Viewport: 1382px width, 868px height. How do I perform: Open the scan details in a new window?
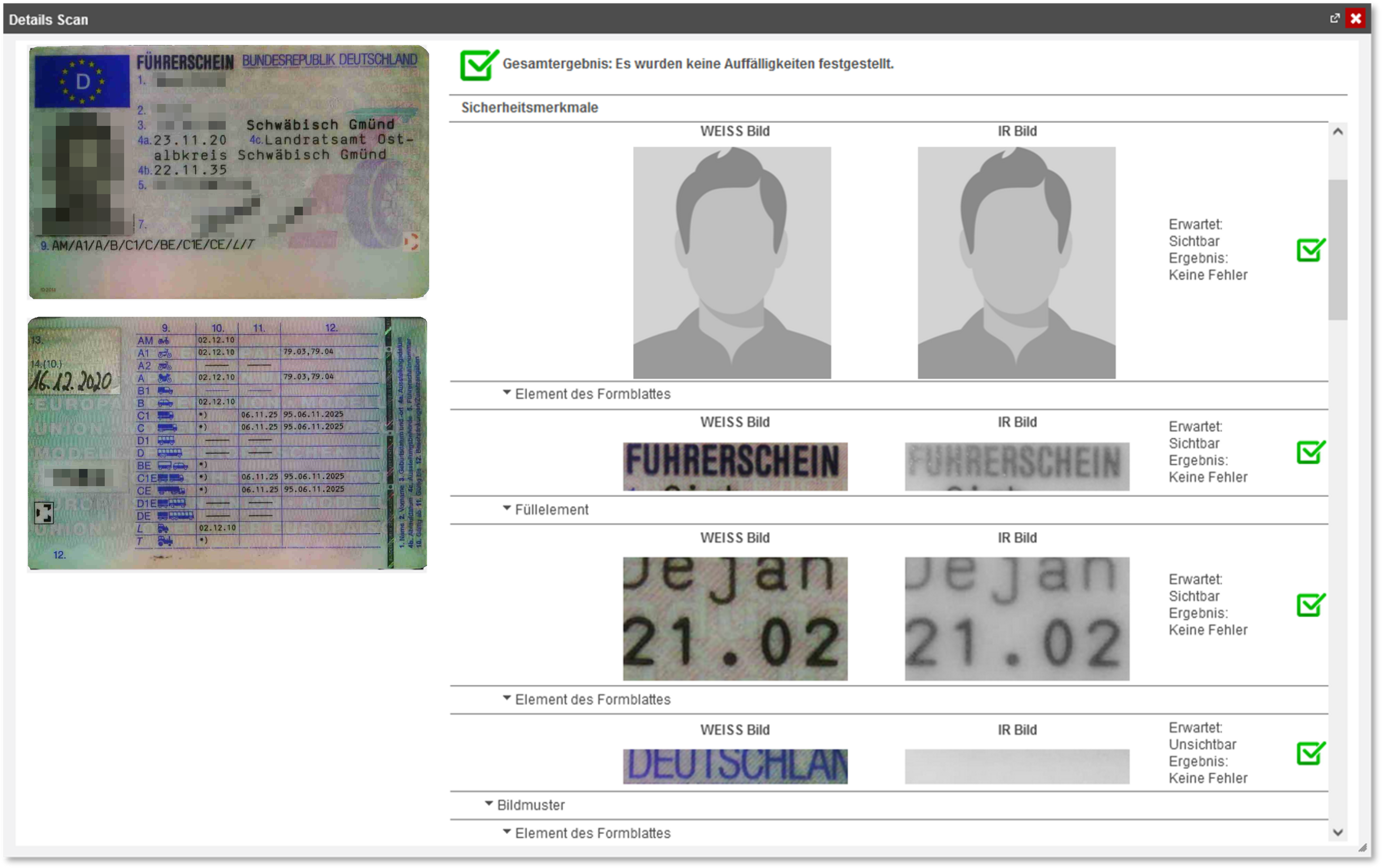pyautogui.click(x=1335, y=18)
